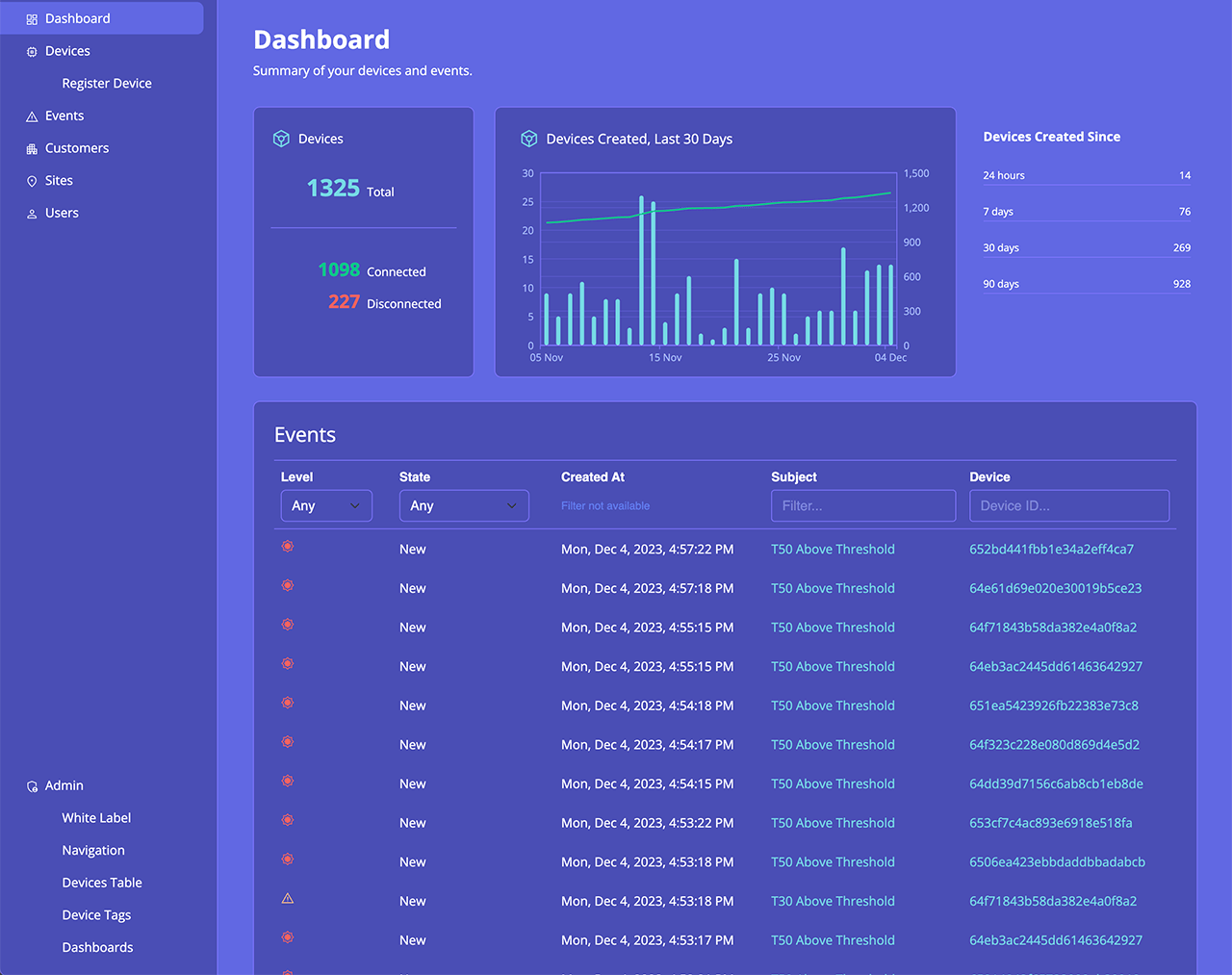This screenshot has width=1232, height=975.
Task: Click the Devices chip icon in sidebar
Action: pos(32,52)
